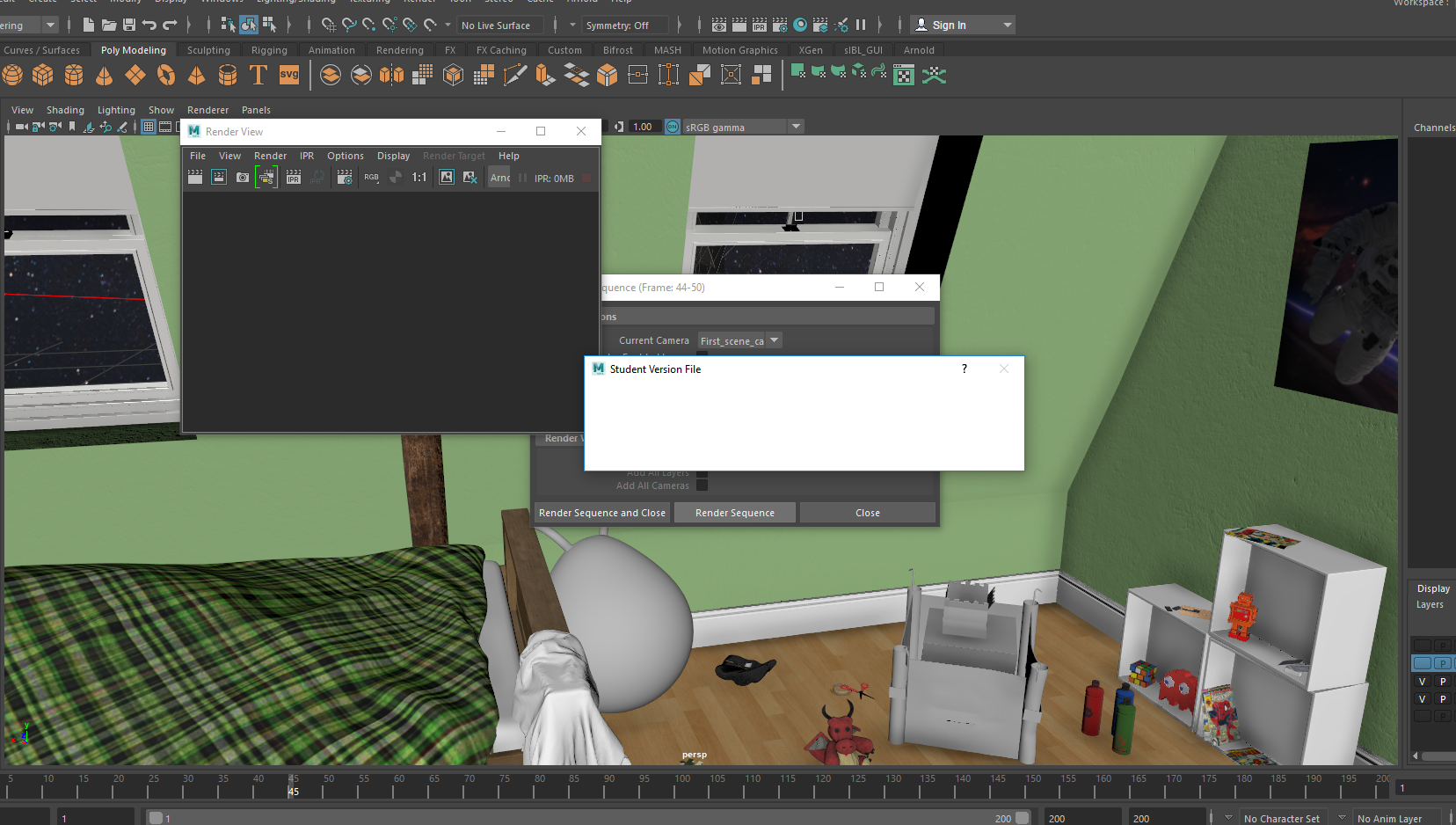1456x825 pixels.
Task: Enable the Add All Cameras checkbox
Action: (x=702, y=485)
